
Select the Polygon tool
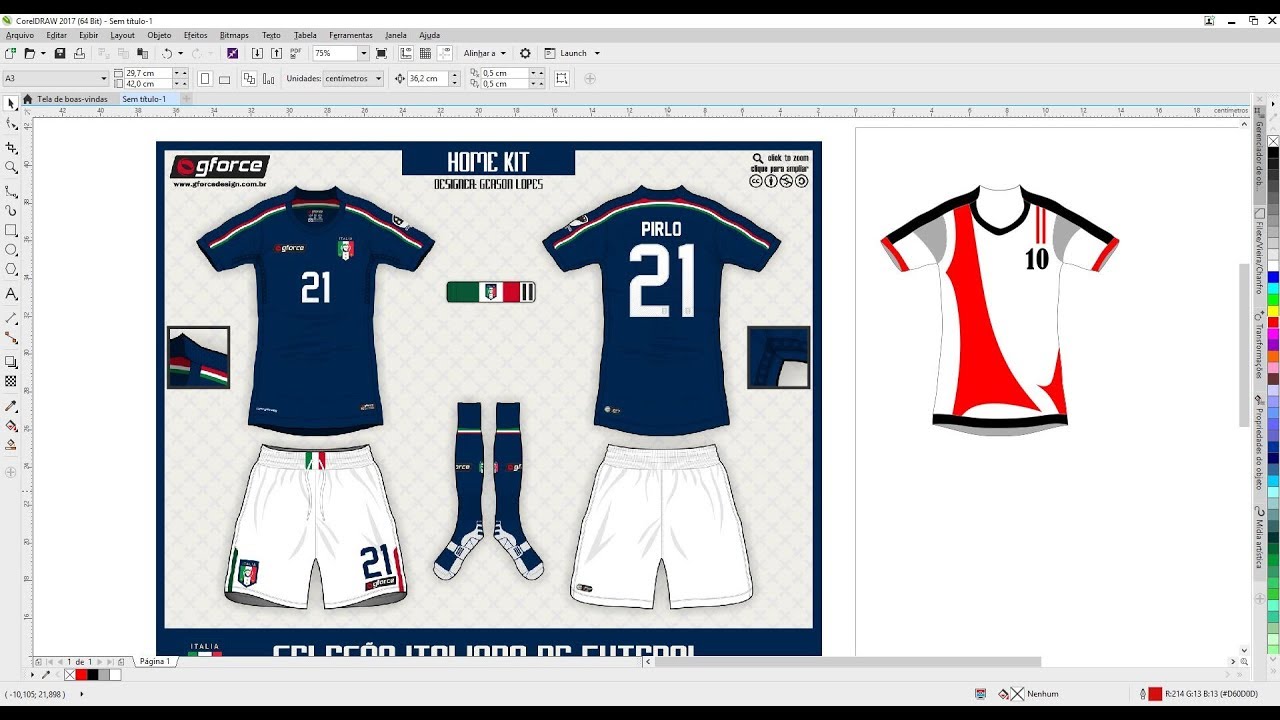(11, 269)
